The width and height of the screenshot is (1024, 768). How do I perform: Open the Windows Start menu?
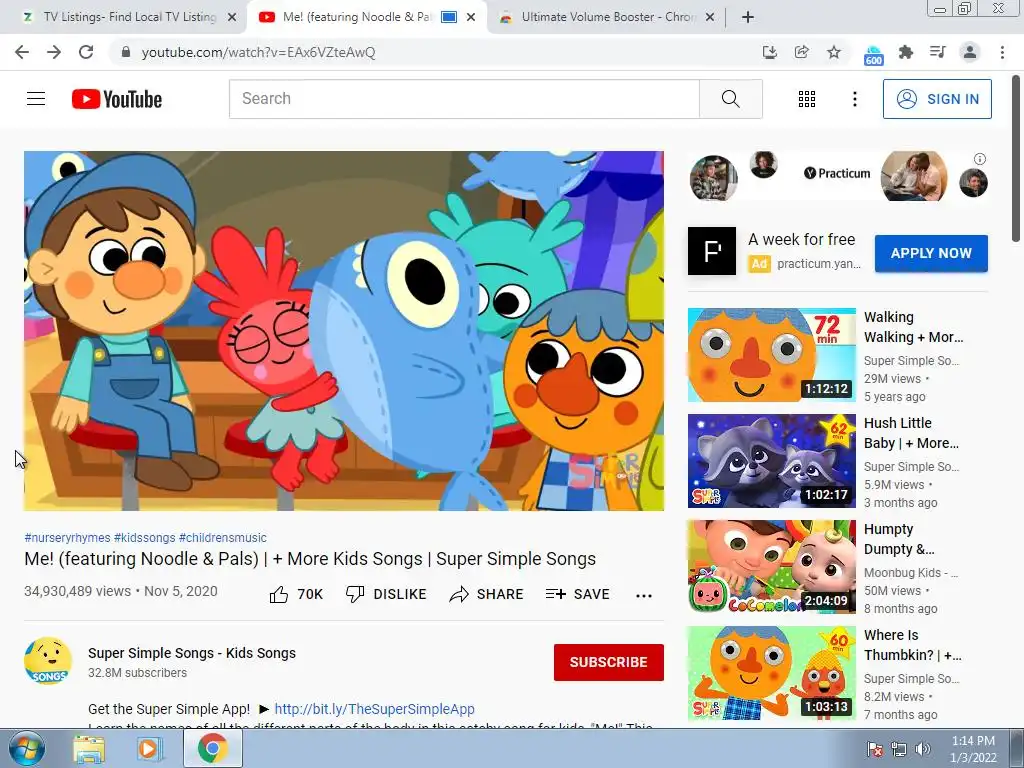[x=26, y=749]
